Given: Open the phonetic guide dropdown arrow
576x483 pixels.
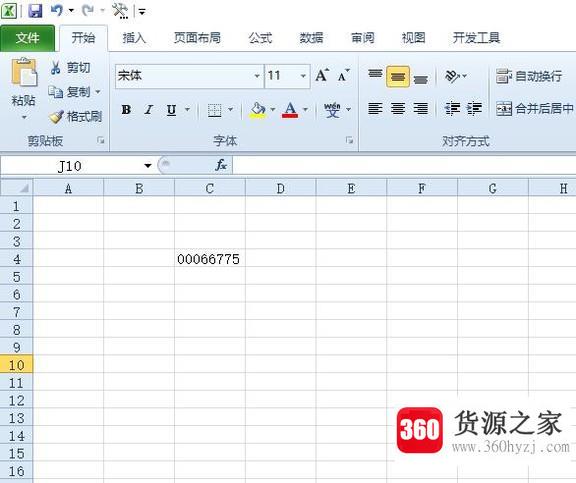Looking at the screenshot, I should 348,109.
